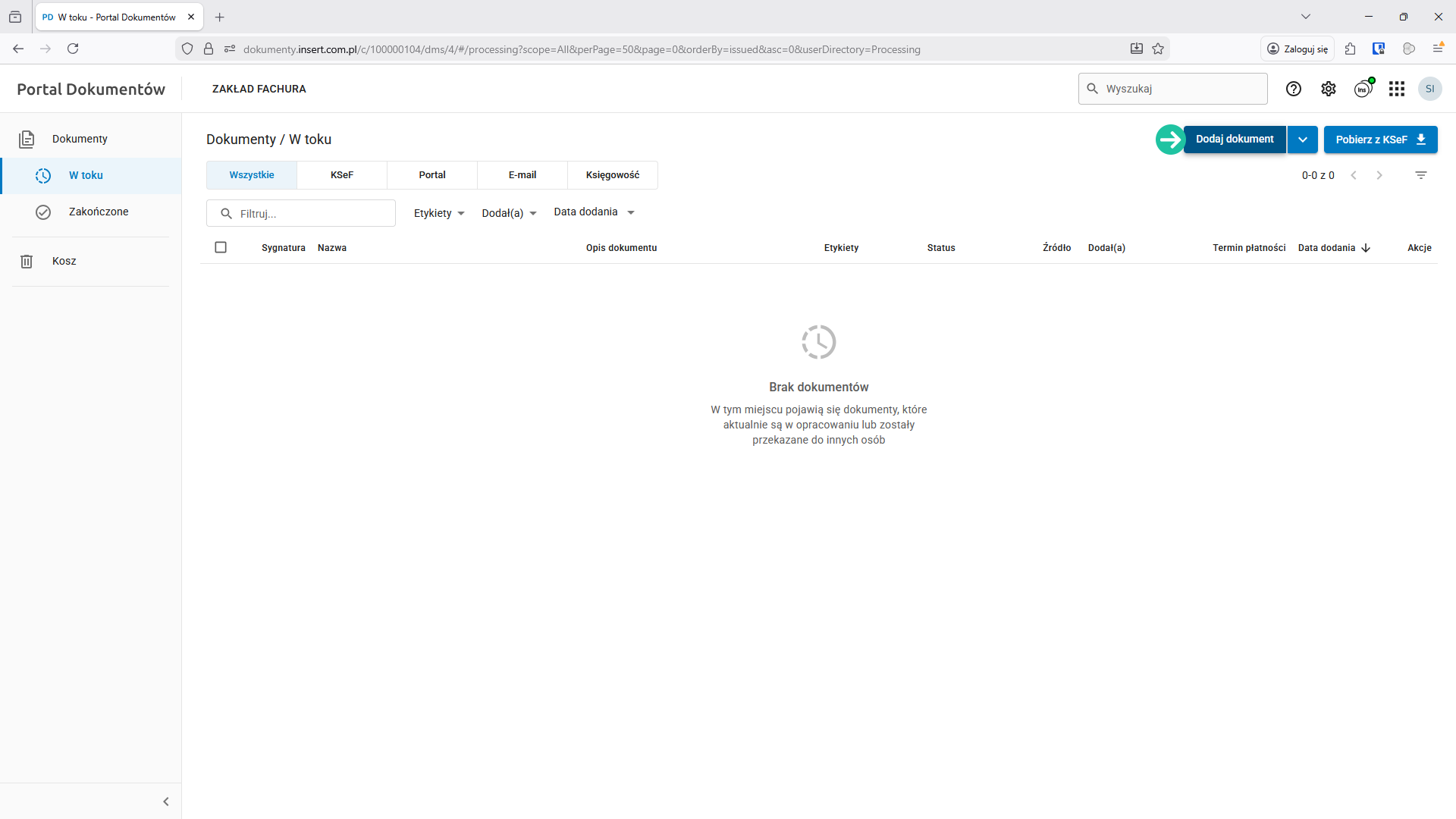Viewport: 1456px width, 819px height.
Task: Open Kosz trash in sidebar
Action: (64, 261)
